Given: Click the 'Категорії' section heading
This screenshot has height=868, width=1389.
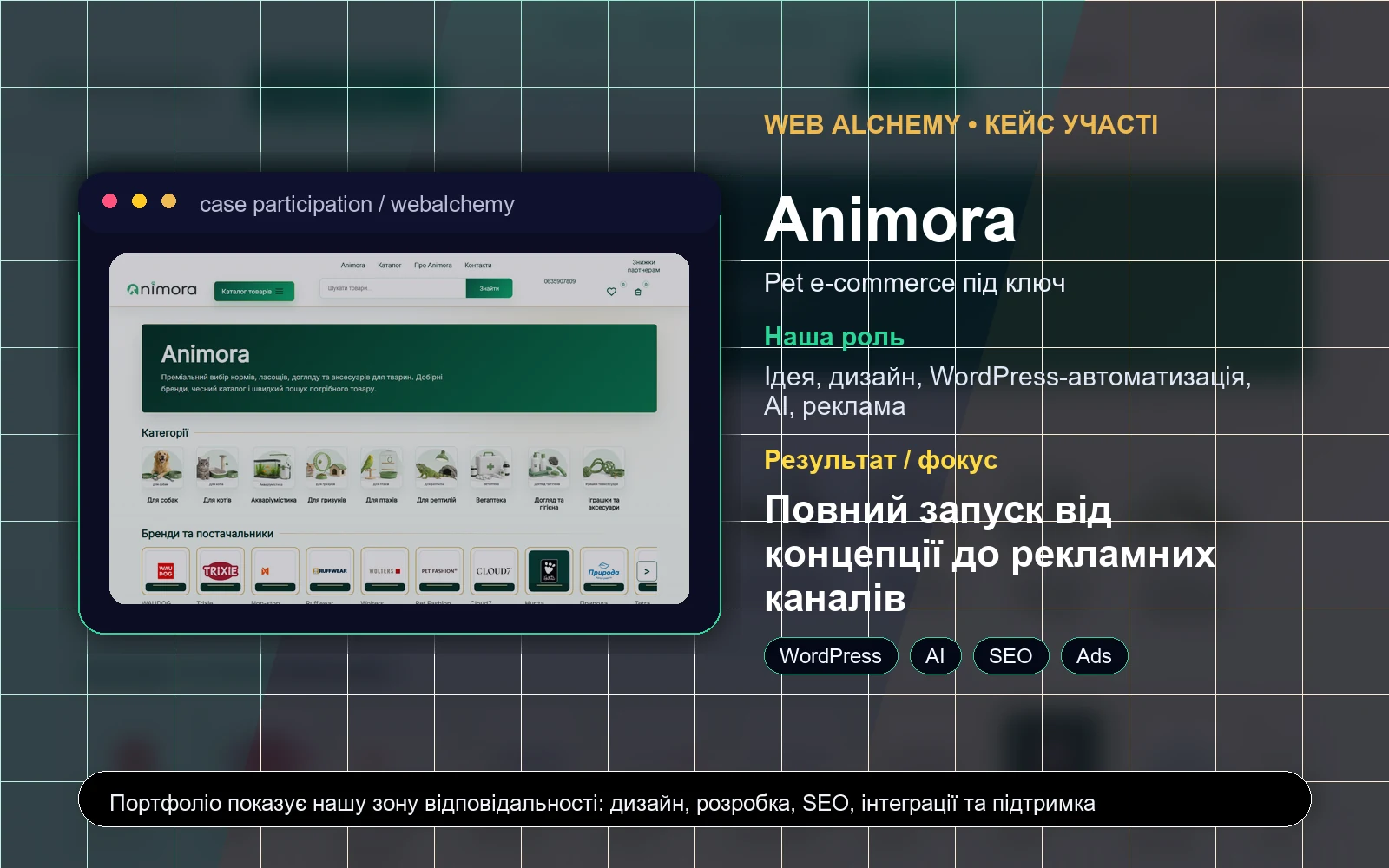Looking at the screenshot, I should 165,432.
